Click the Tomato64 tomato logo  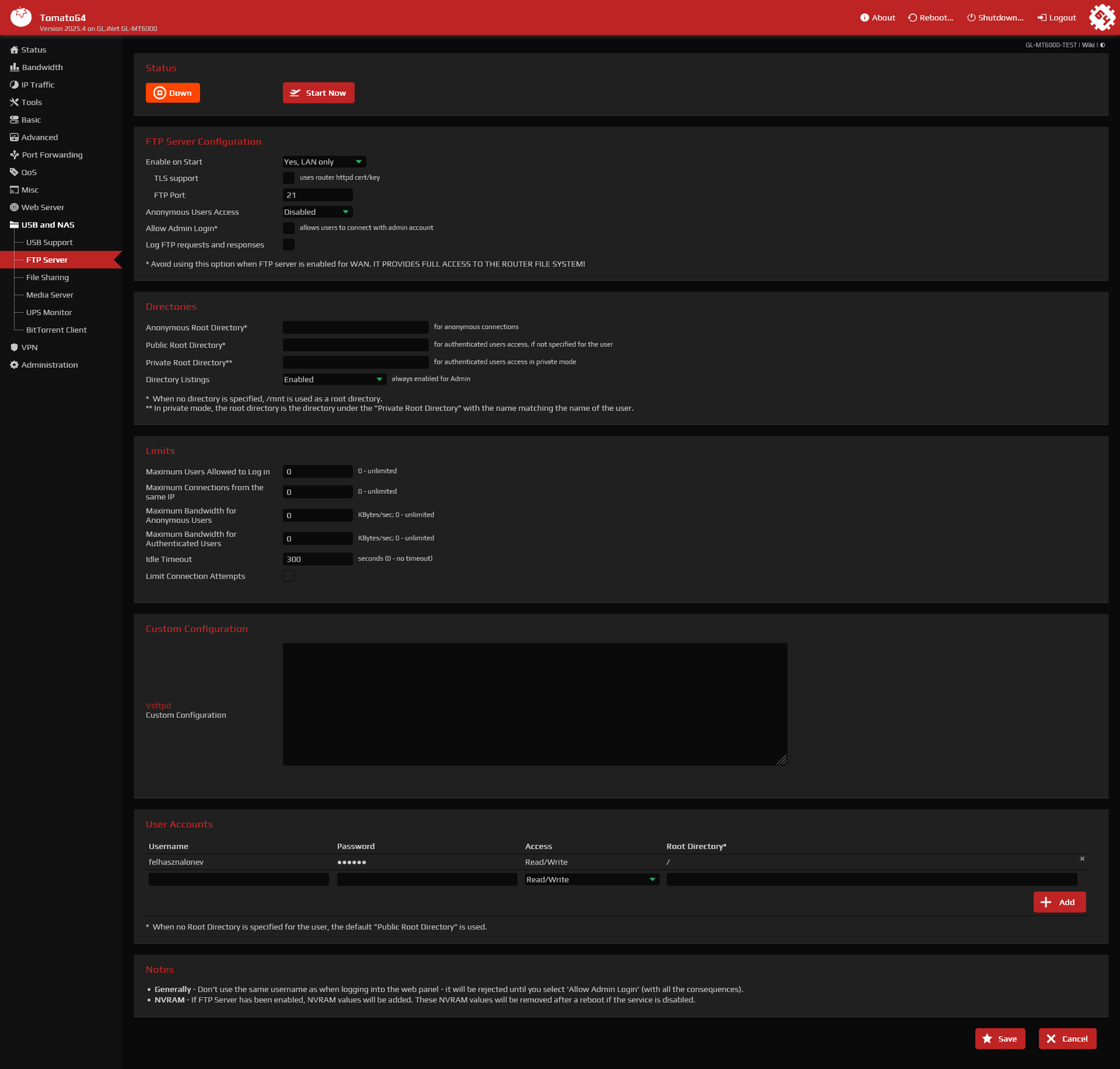(21, 17)
